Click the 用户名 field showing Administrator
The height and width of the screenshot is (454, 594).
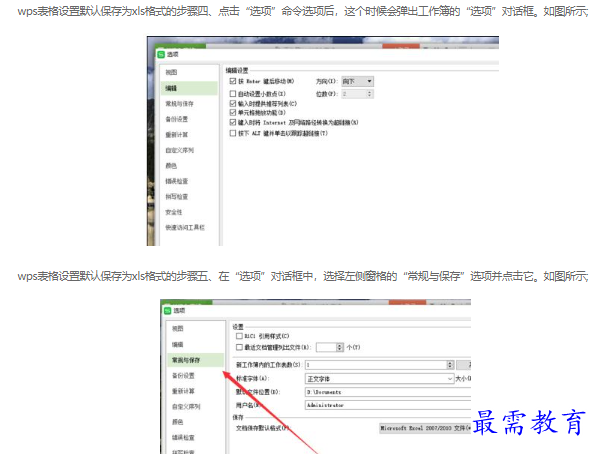coord(388,405)
